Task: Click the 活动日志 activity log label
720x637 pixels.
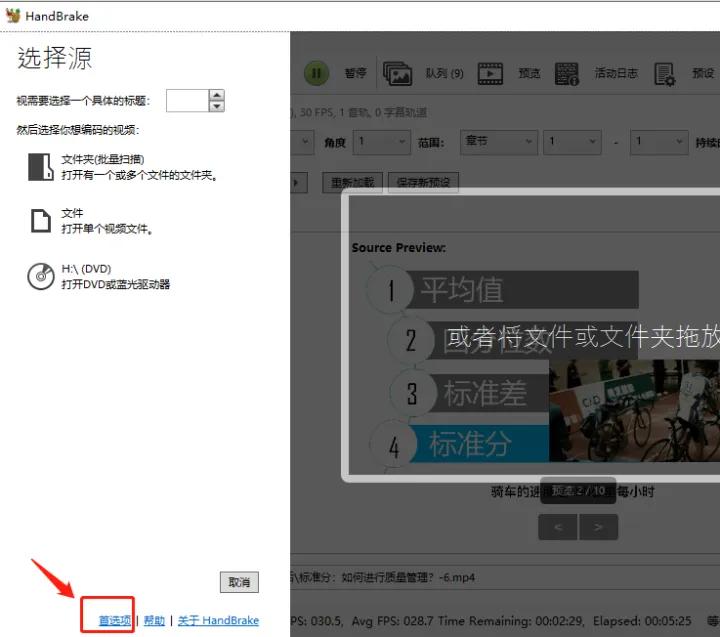Action: tap(616, 73)
